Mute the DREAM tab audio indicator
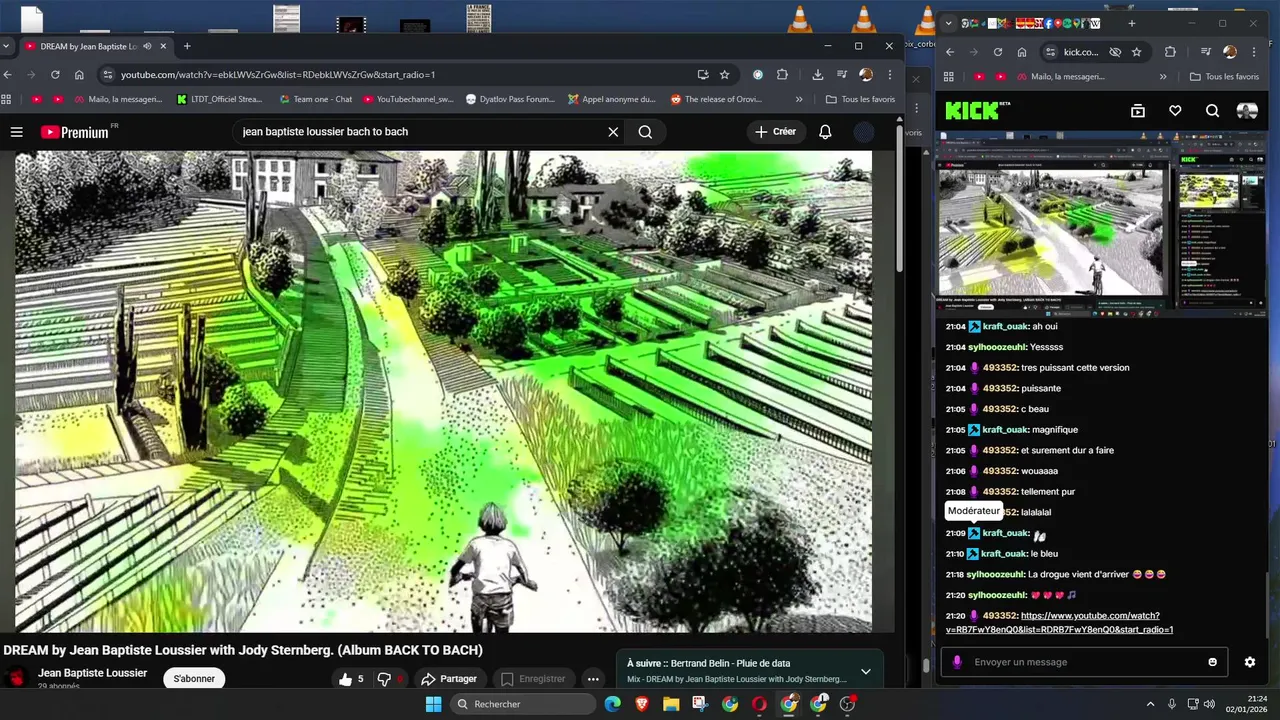 click(x=148, y=46)
